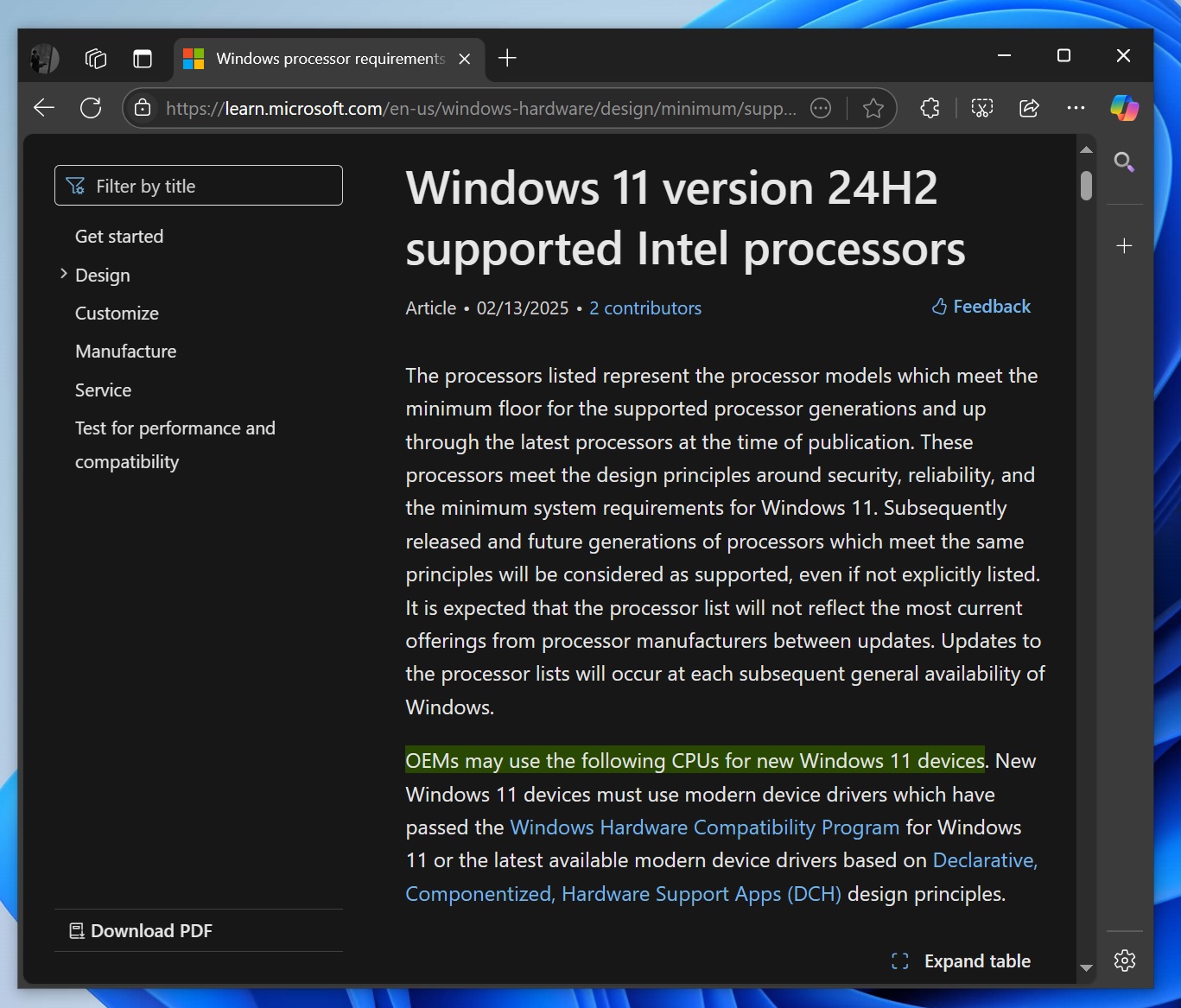Customize sidebar with the plus icon

[x=1124, y=246]
